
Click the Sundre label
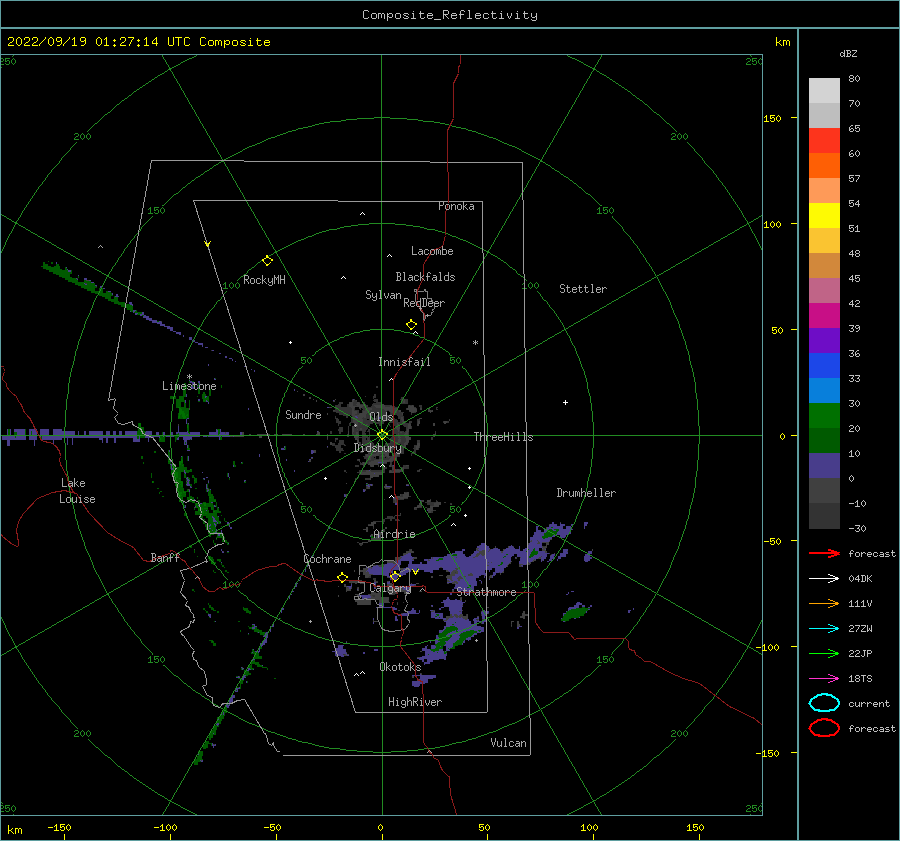click(303, 414)
